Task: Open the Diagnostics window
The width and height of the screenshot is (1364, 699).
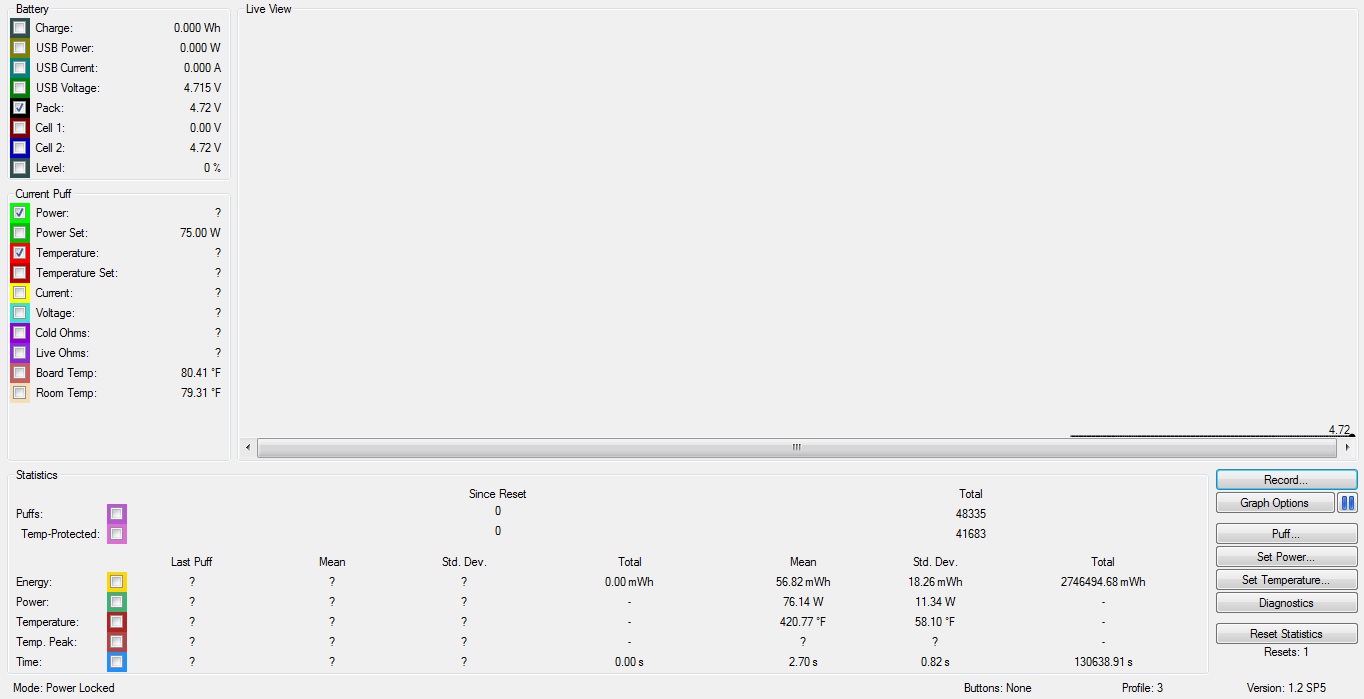Action: tap(1286, 603)
